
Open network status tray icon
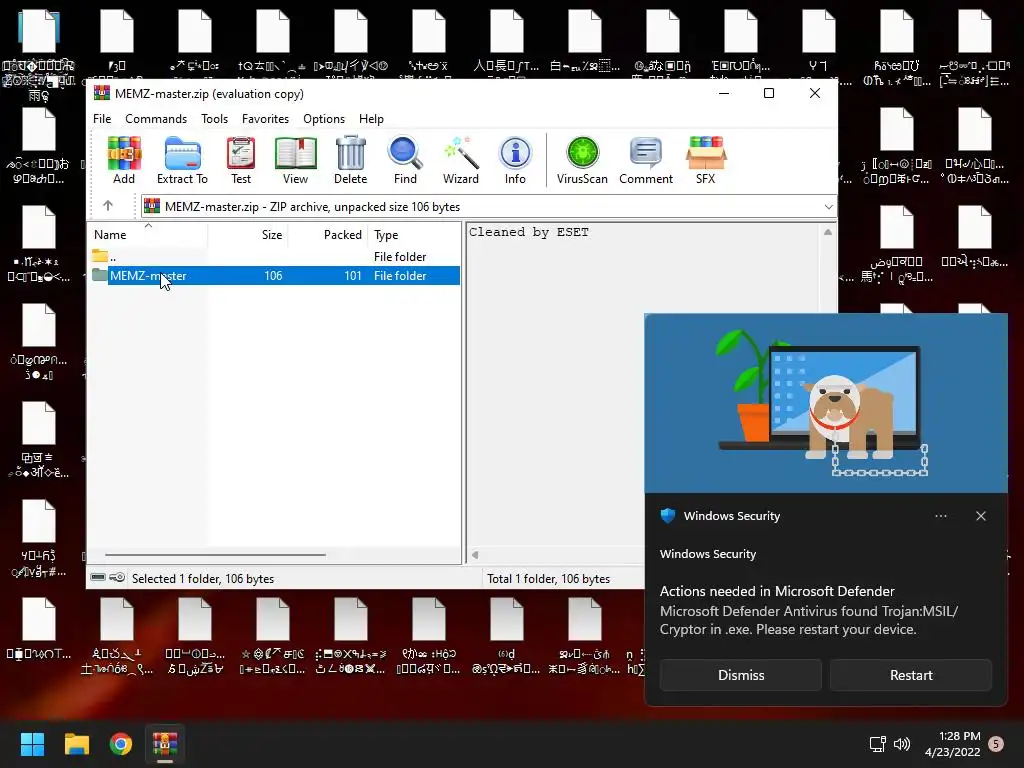coord(877,744)
